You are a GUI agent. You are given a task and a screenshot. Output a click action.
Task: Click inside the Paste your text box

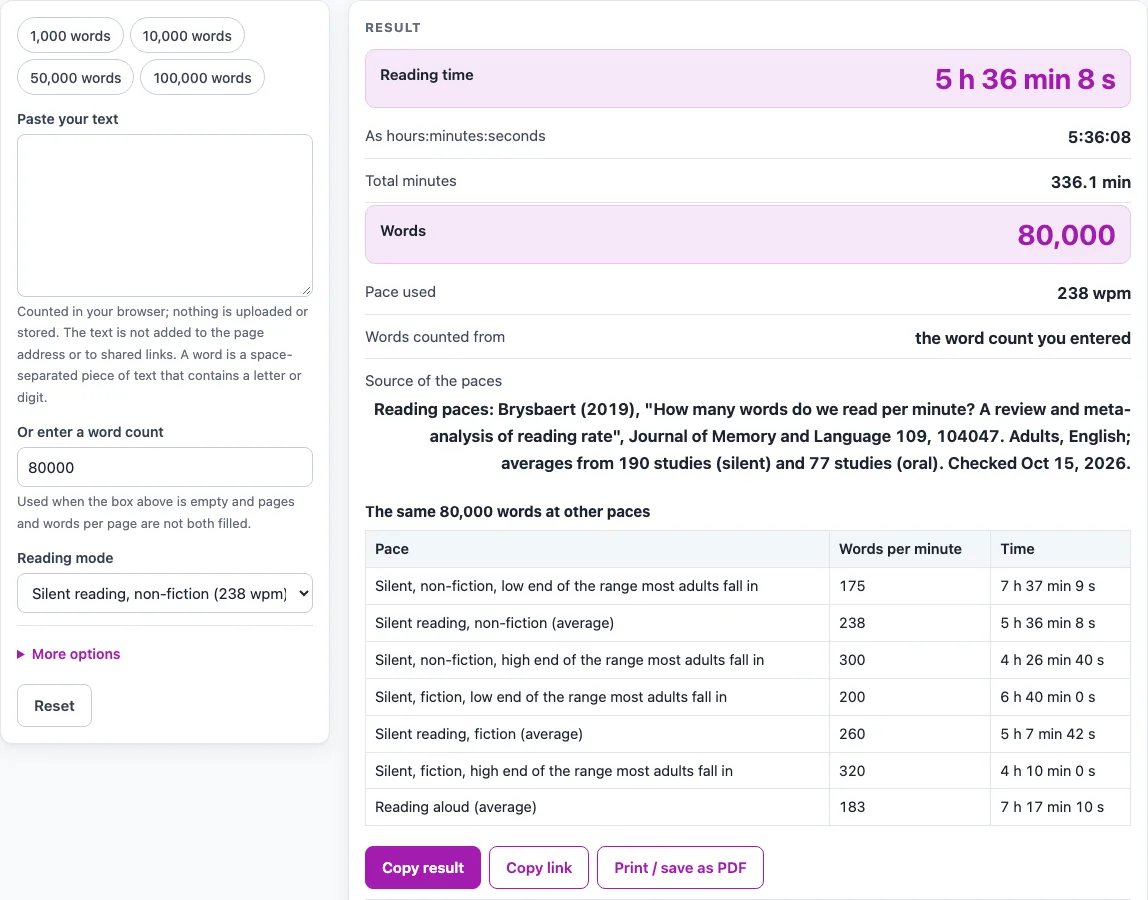[165, 215]
